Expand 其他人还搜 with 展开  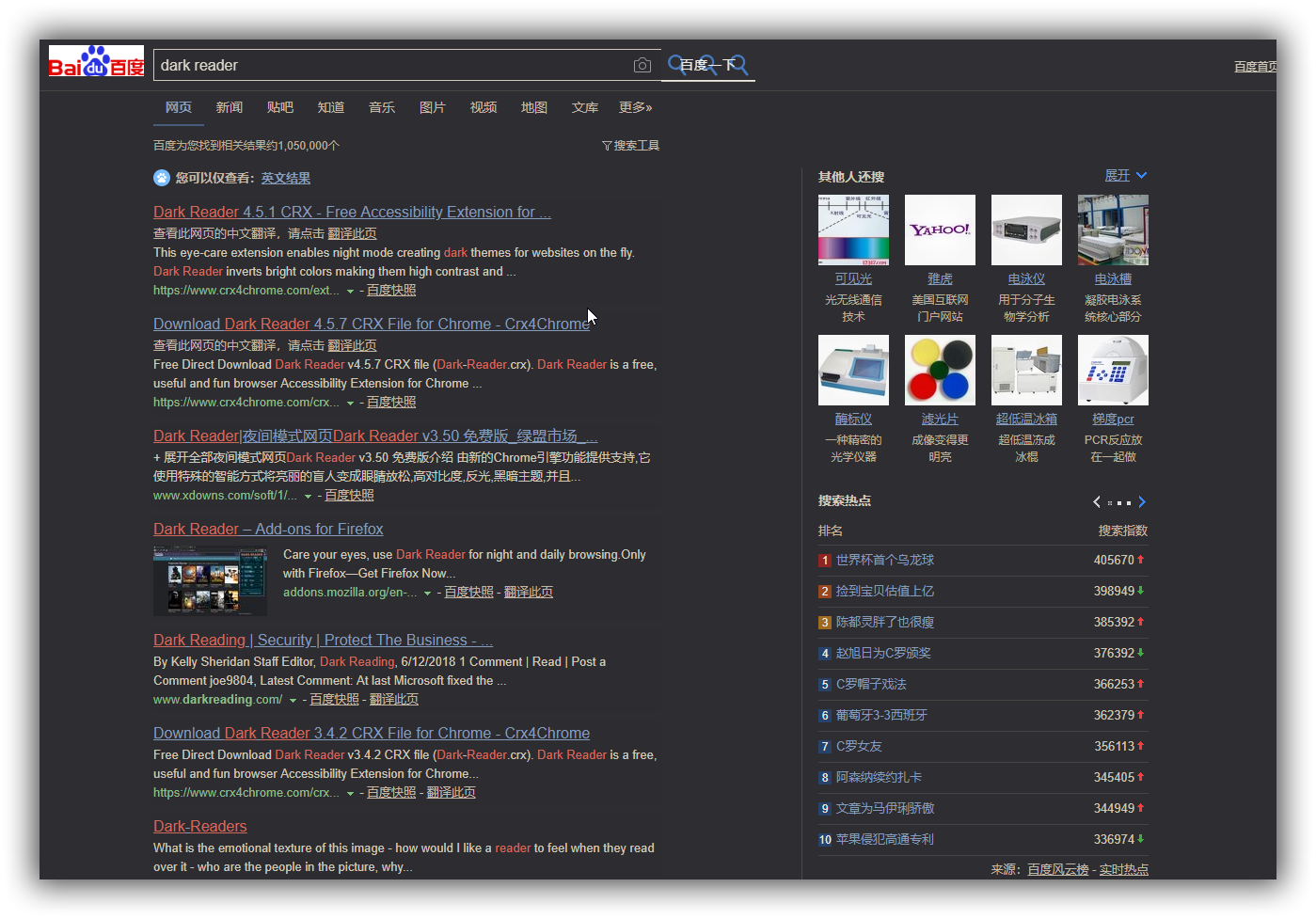click(1125, 176)
